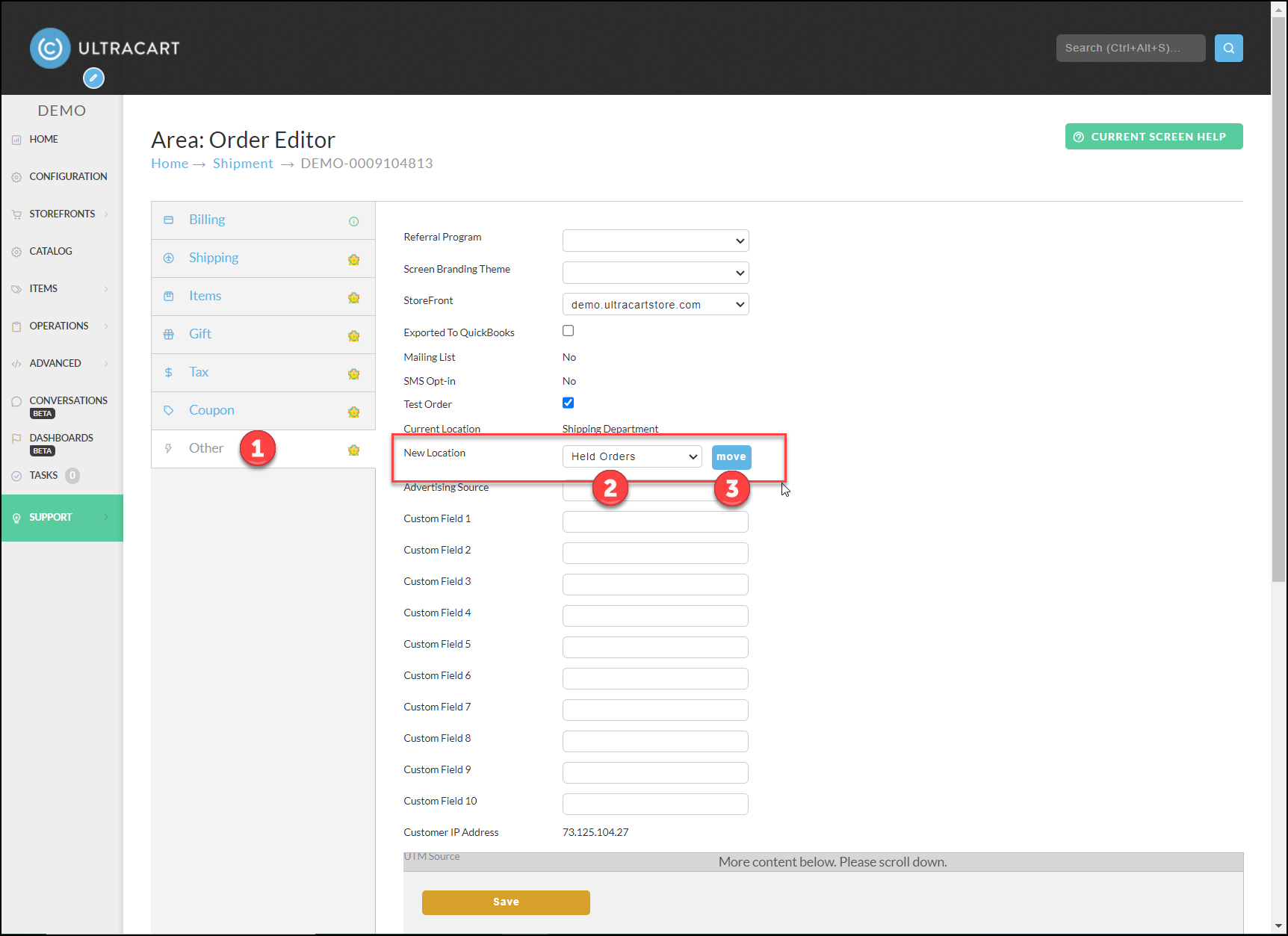The image size is (1288, 936).
Task: Click the Coupon row status badge icon
Action: coord(354,412)
